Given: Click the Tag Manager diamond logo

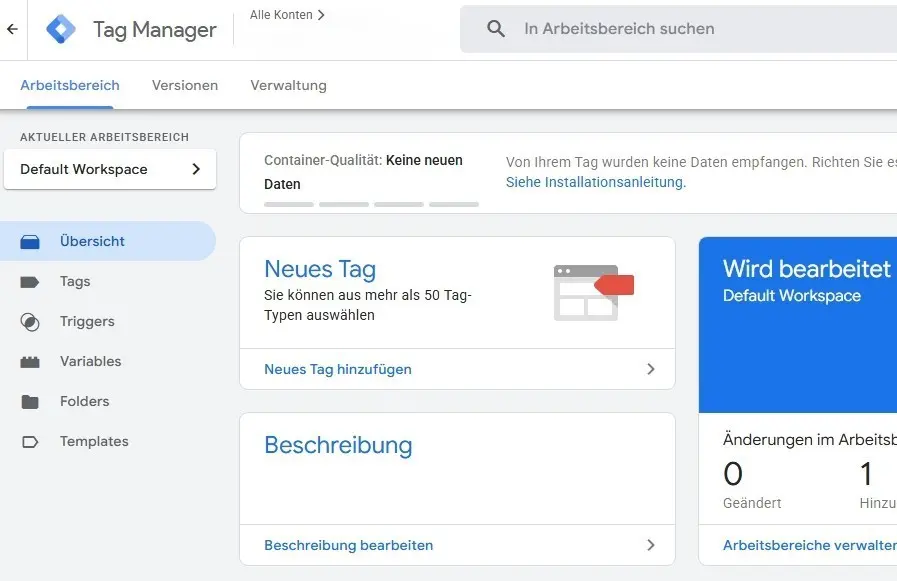Looking at the screenshot, I should 60,29.
